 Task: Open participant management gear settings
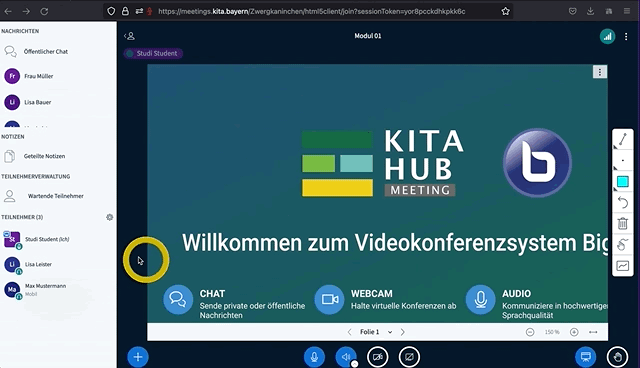click(109, 217)
